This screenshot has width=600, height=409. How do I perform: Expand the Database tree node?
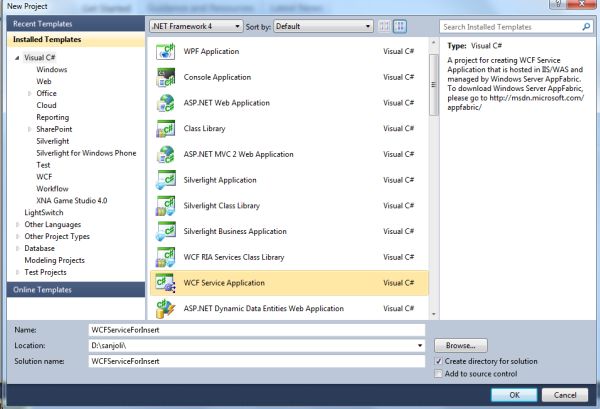click(17, 248)
